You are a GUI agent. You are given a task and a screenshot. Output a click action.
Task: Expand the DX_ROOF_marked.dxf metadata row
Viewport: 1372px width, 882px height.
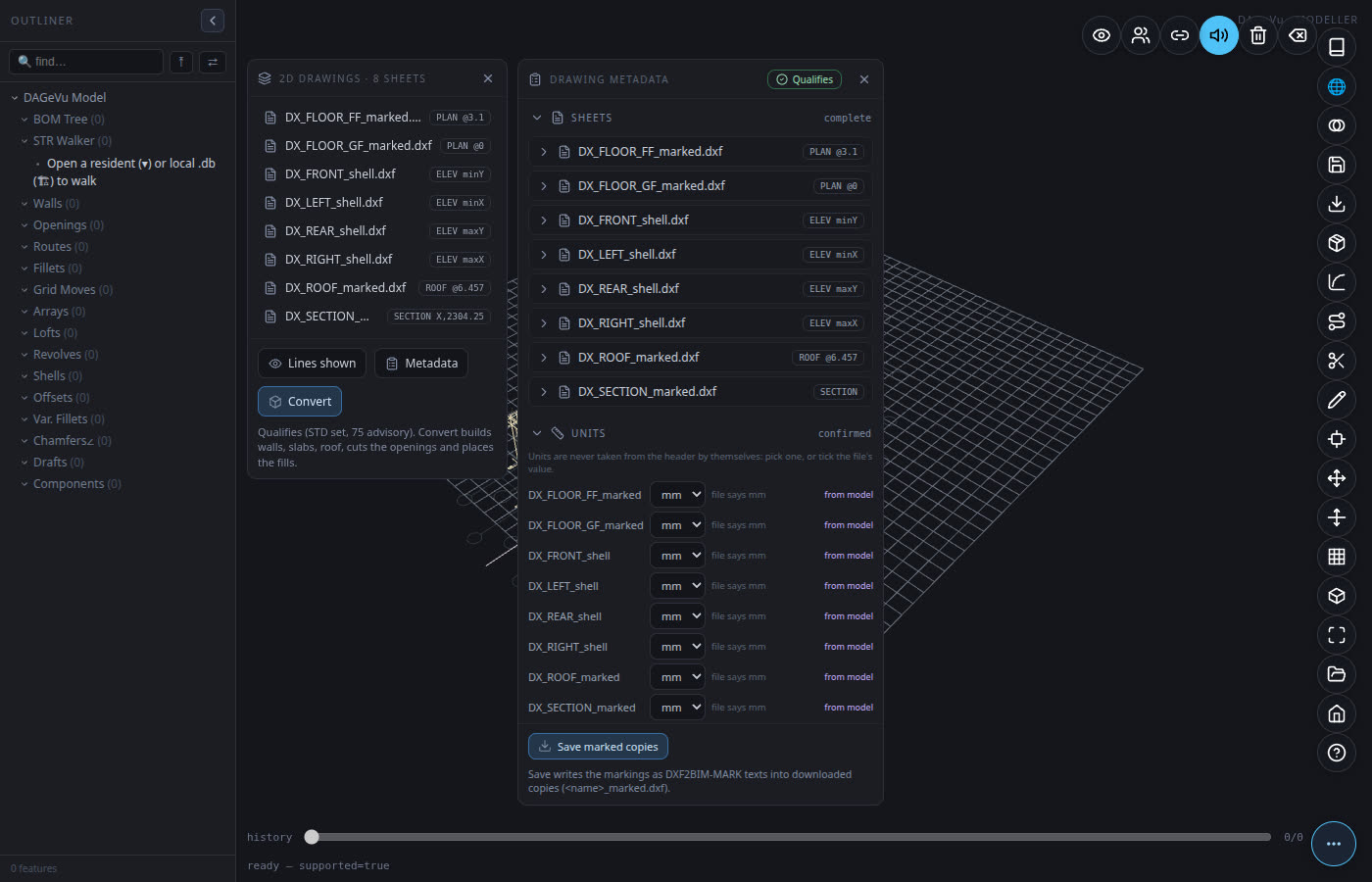coord(701,358)
